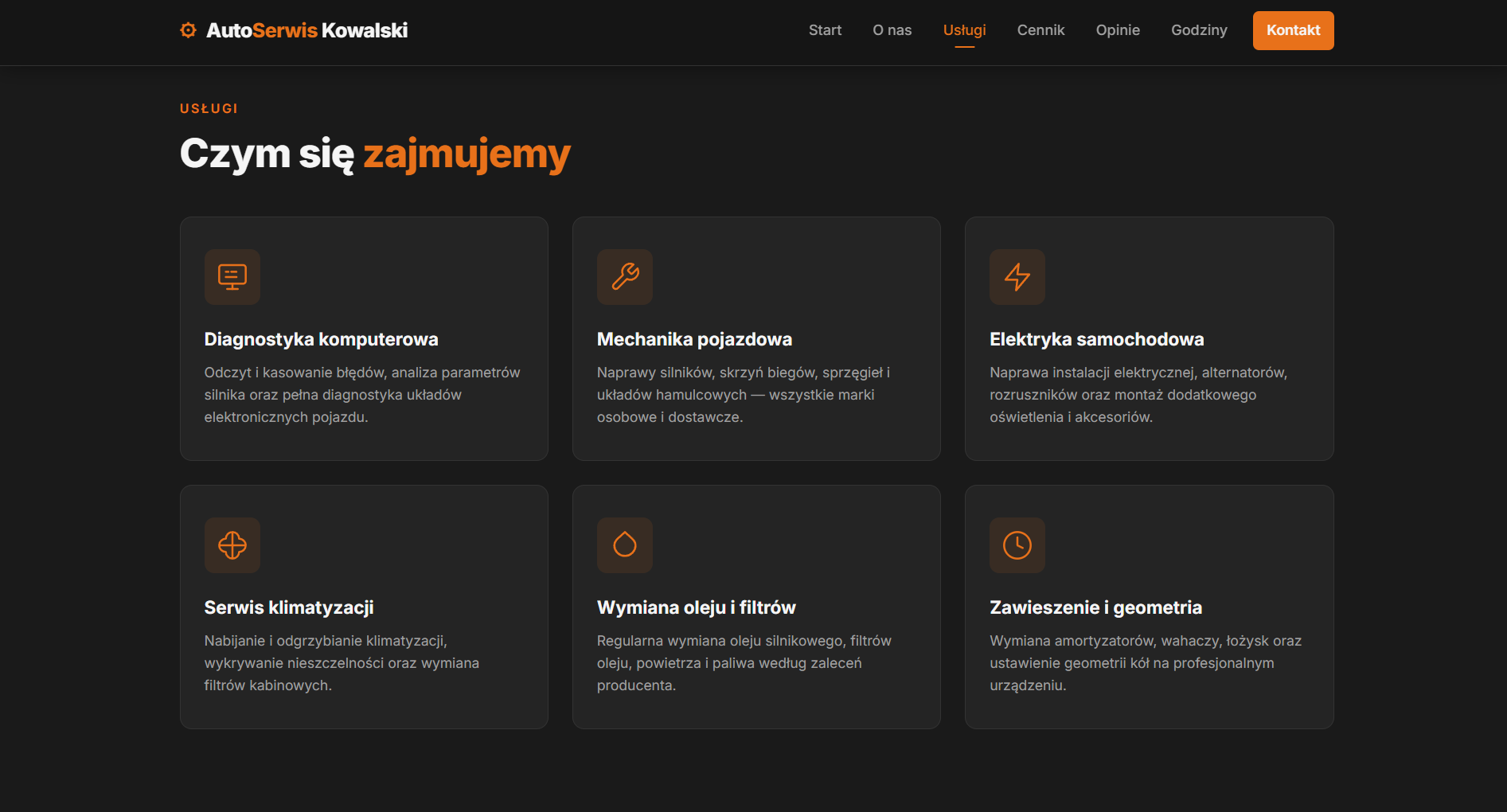The width and height of the screenshot is (1507, 812).
Task: Click the Mechanika pojazdowa heading
Action: pos(694,339)
